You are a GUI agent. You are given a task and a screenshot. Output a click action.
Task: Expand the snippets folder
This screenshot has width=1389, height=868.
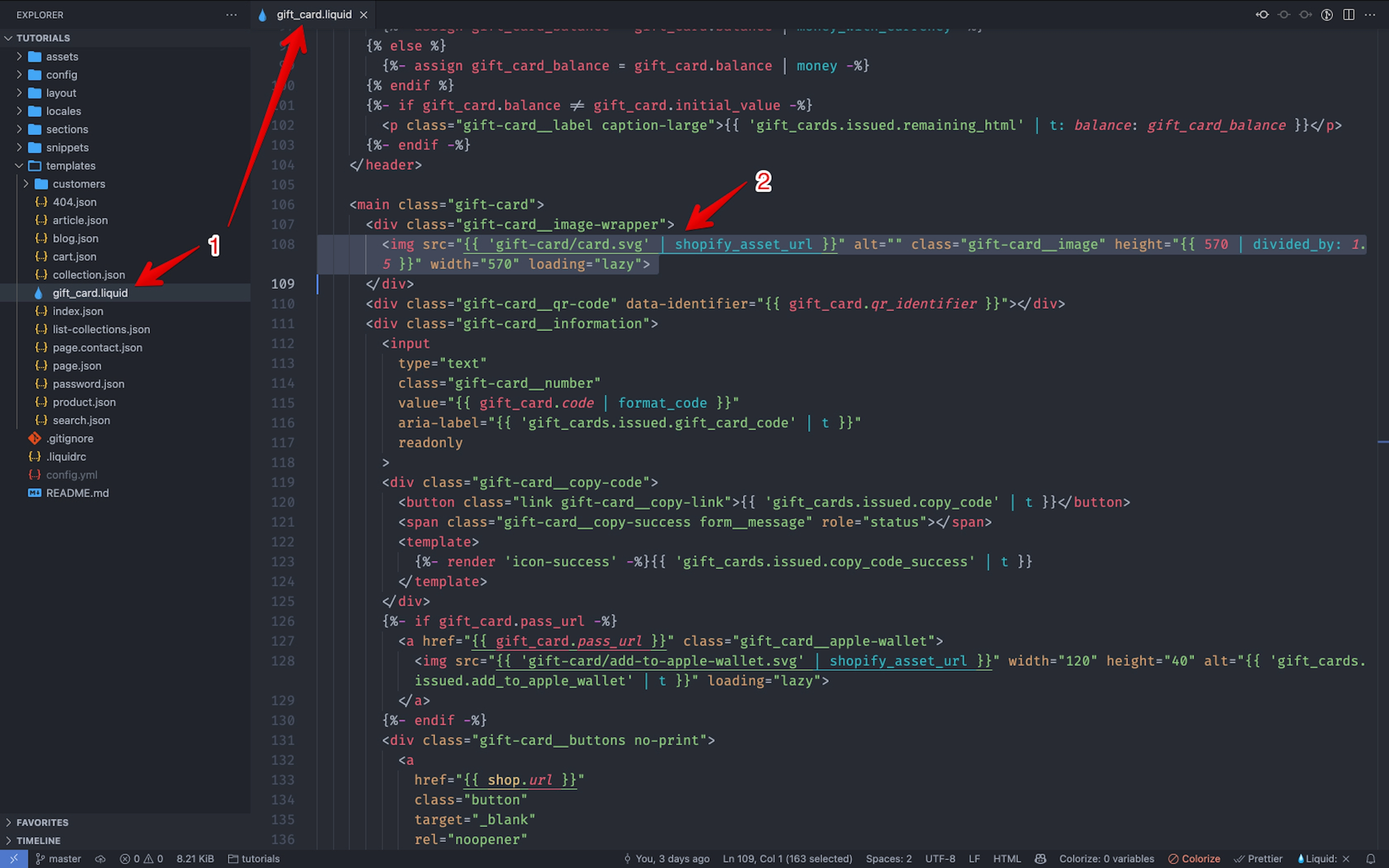point(125,148)
